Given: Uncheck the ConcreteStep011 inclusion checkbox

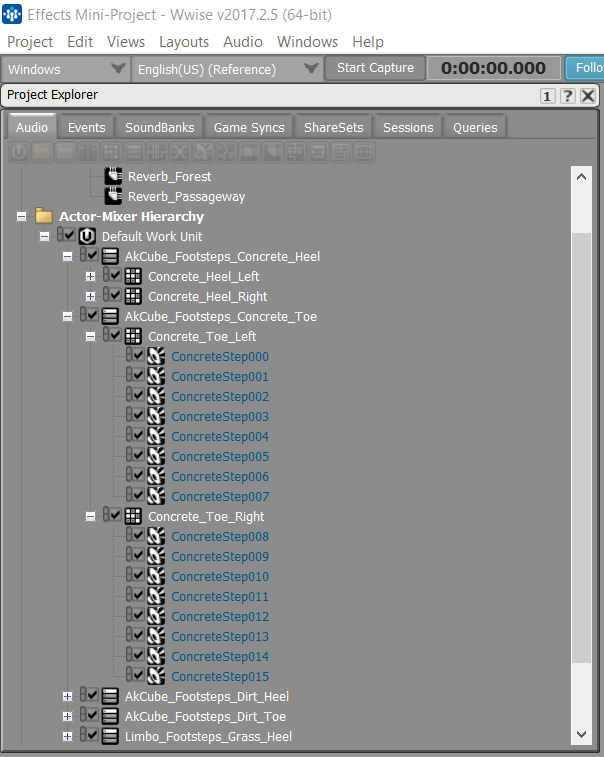Looking at the screenshot, I should (139, 595).
